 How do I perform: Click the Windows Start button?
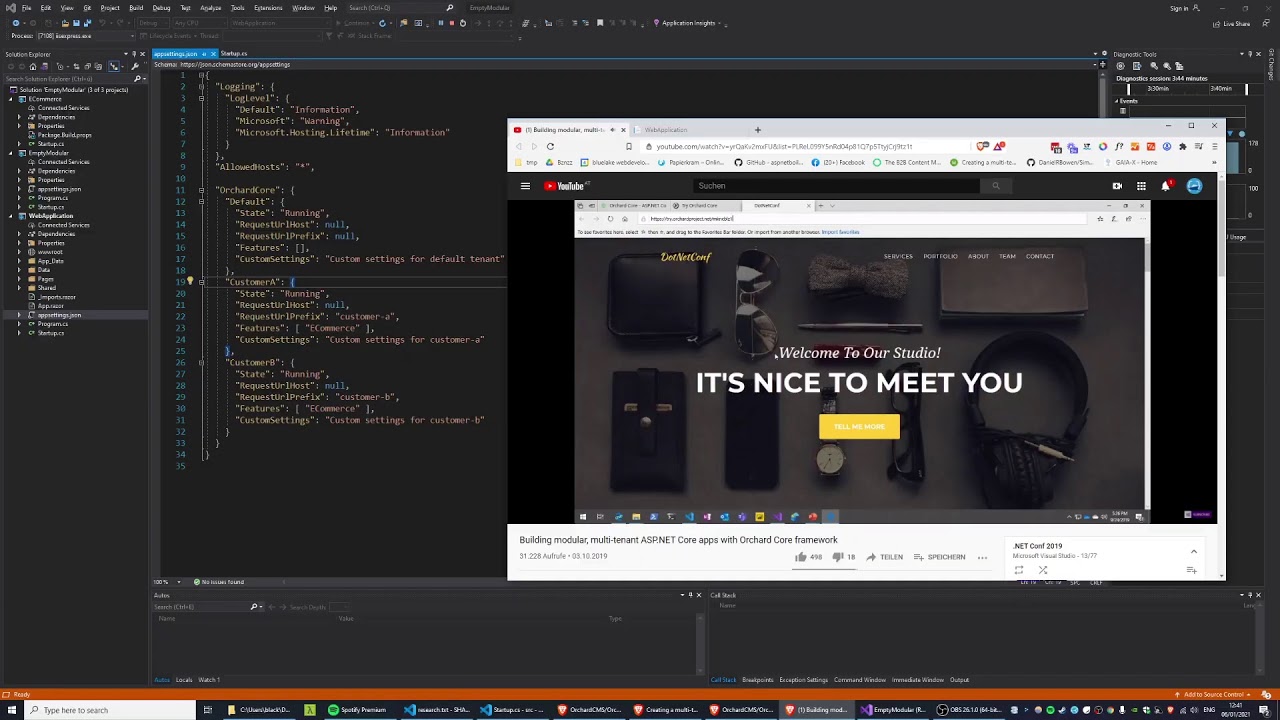point(10,710)
